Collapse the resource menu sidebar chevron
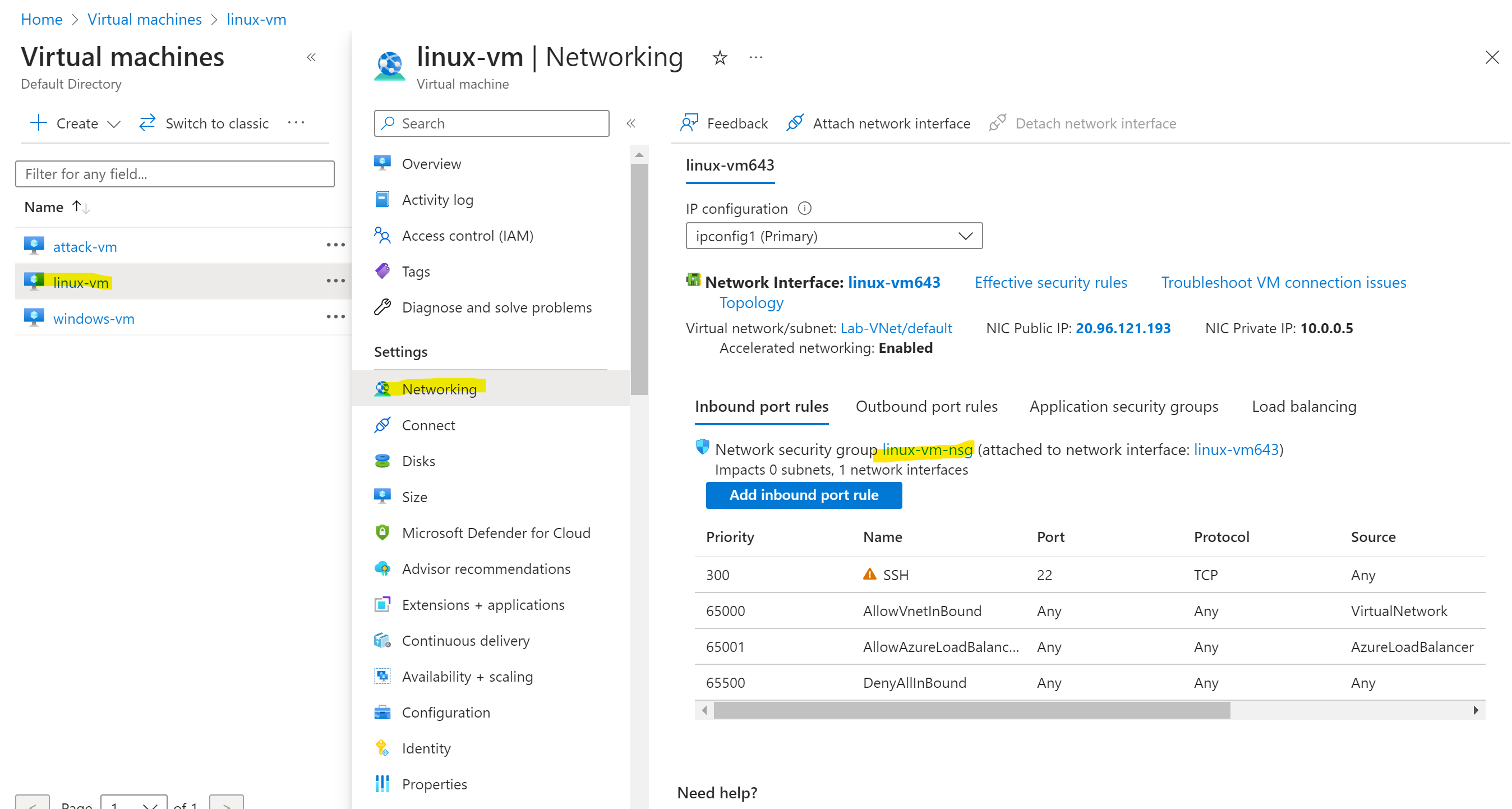The height and width of the screenshot is (809, 1512). (631, 123)
